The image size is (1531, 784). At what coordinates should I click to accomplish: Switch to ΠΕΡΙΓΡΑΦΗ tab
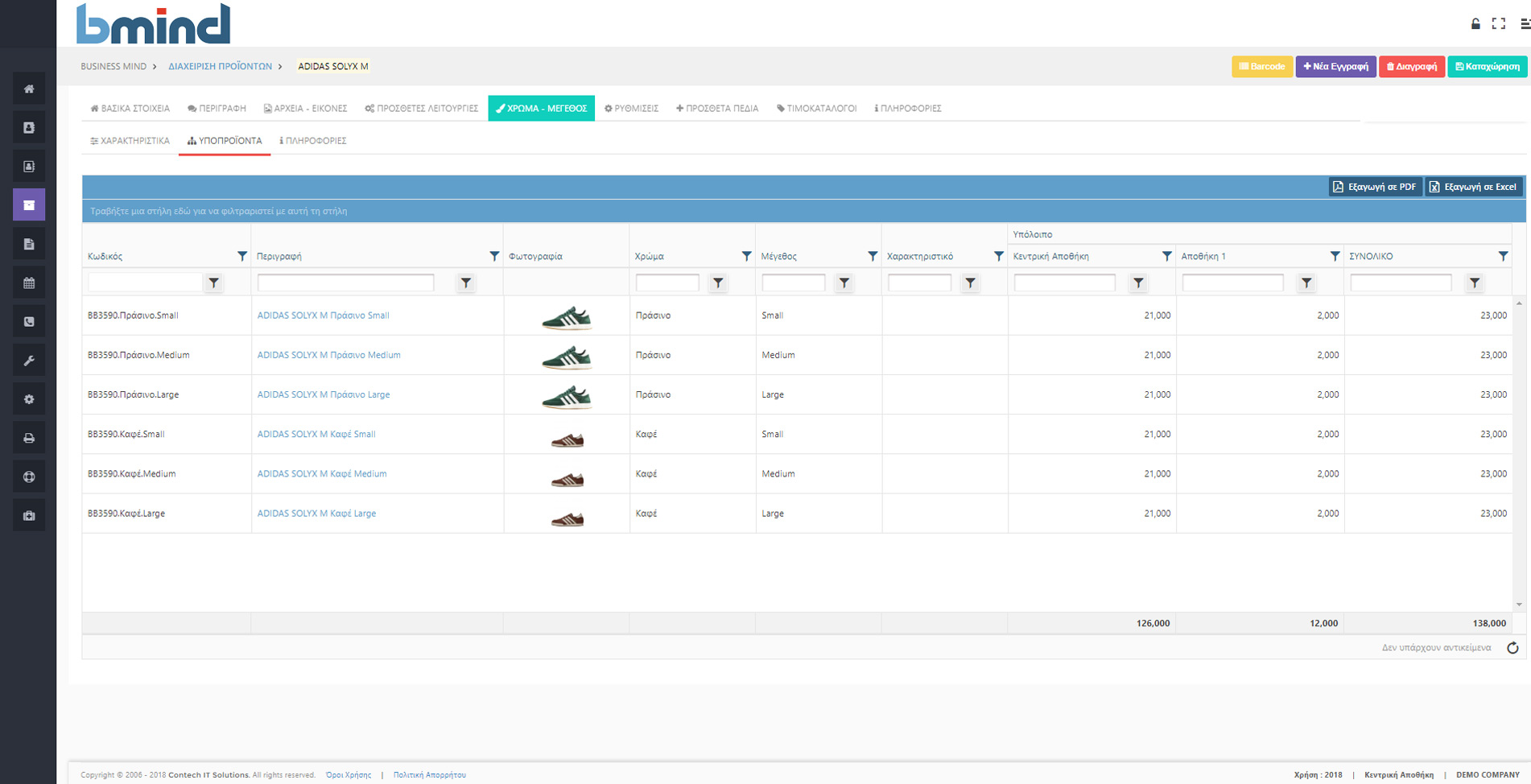tap(217, 108)
